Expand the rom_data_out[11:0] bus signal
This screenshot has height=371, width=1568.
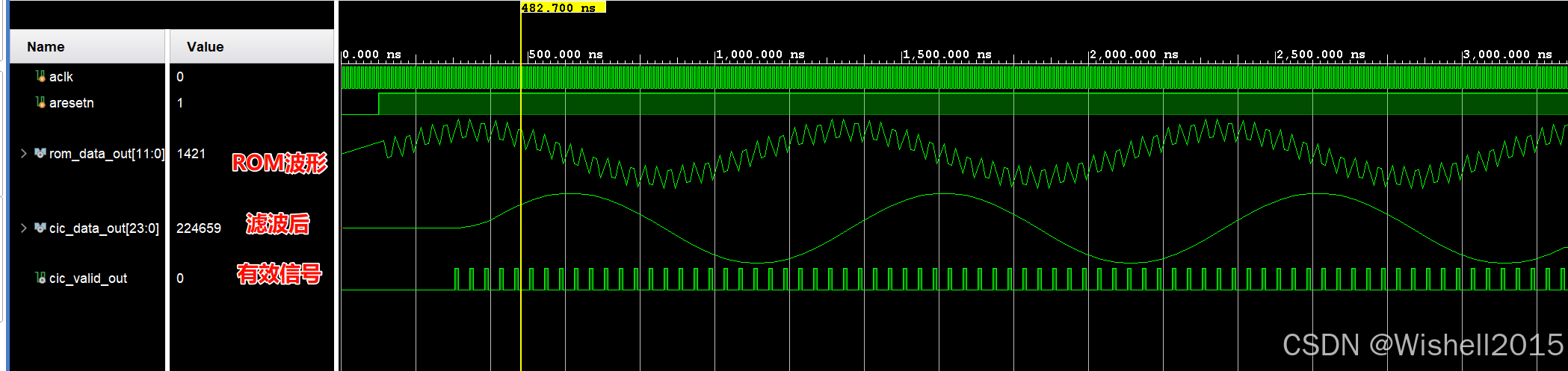click(23, 153)
